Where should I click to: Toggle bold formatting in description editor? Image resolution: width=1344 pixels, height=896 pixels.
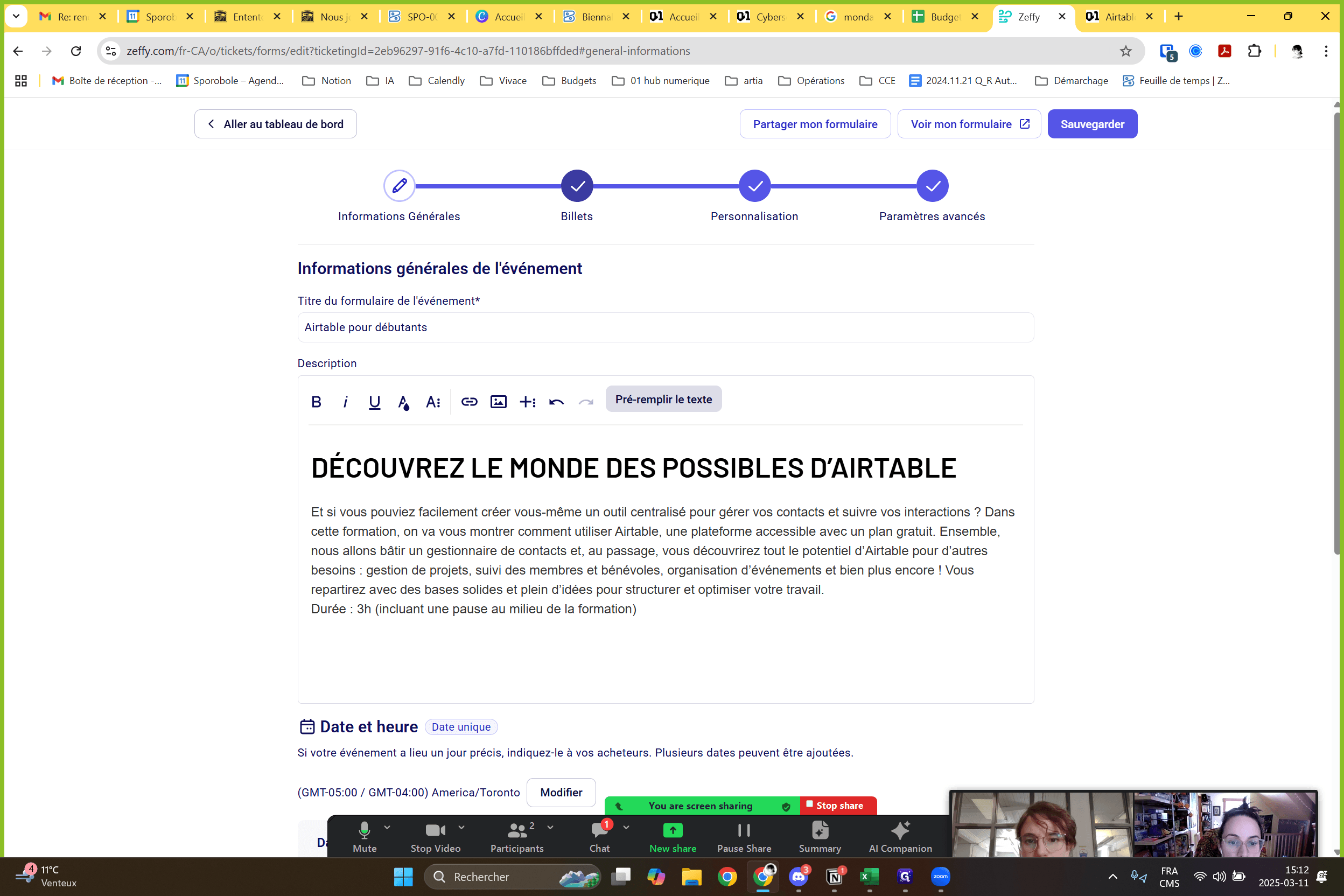click(x=316, y=402)
